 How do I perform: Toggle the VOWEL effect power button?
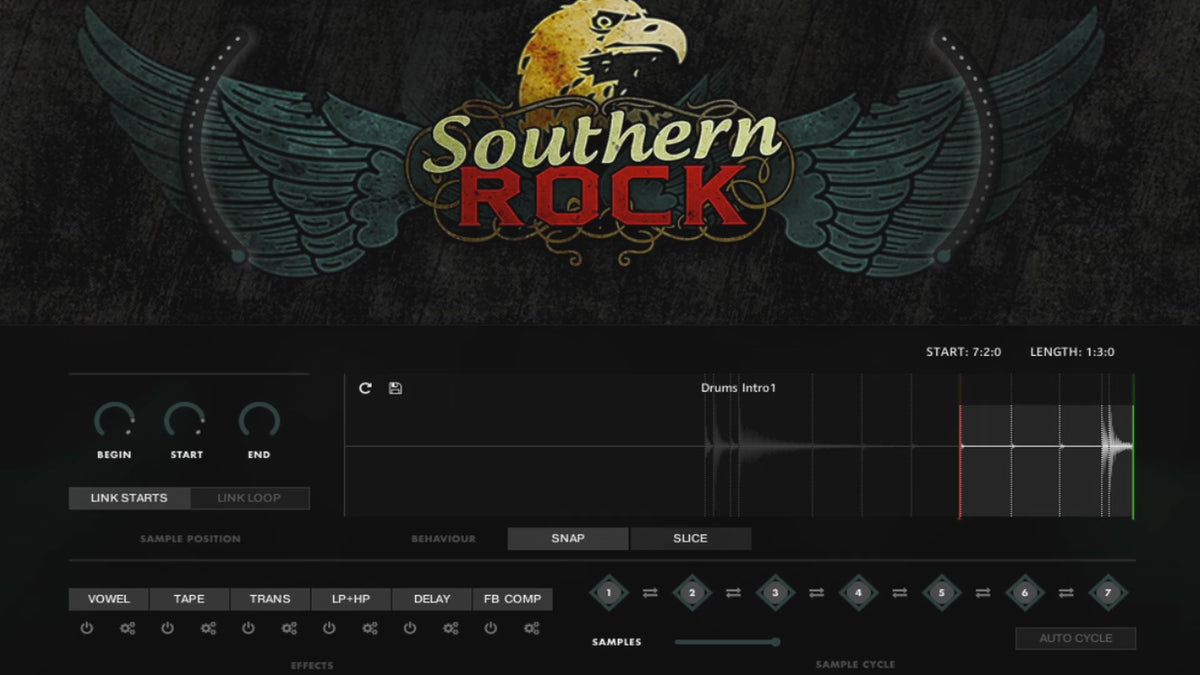point(87,629)
